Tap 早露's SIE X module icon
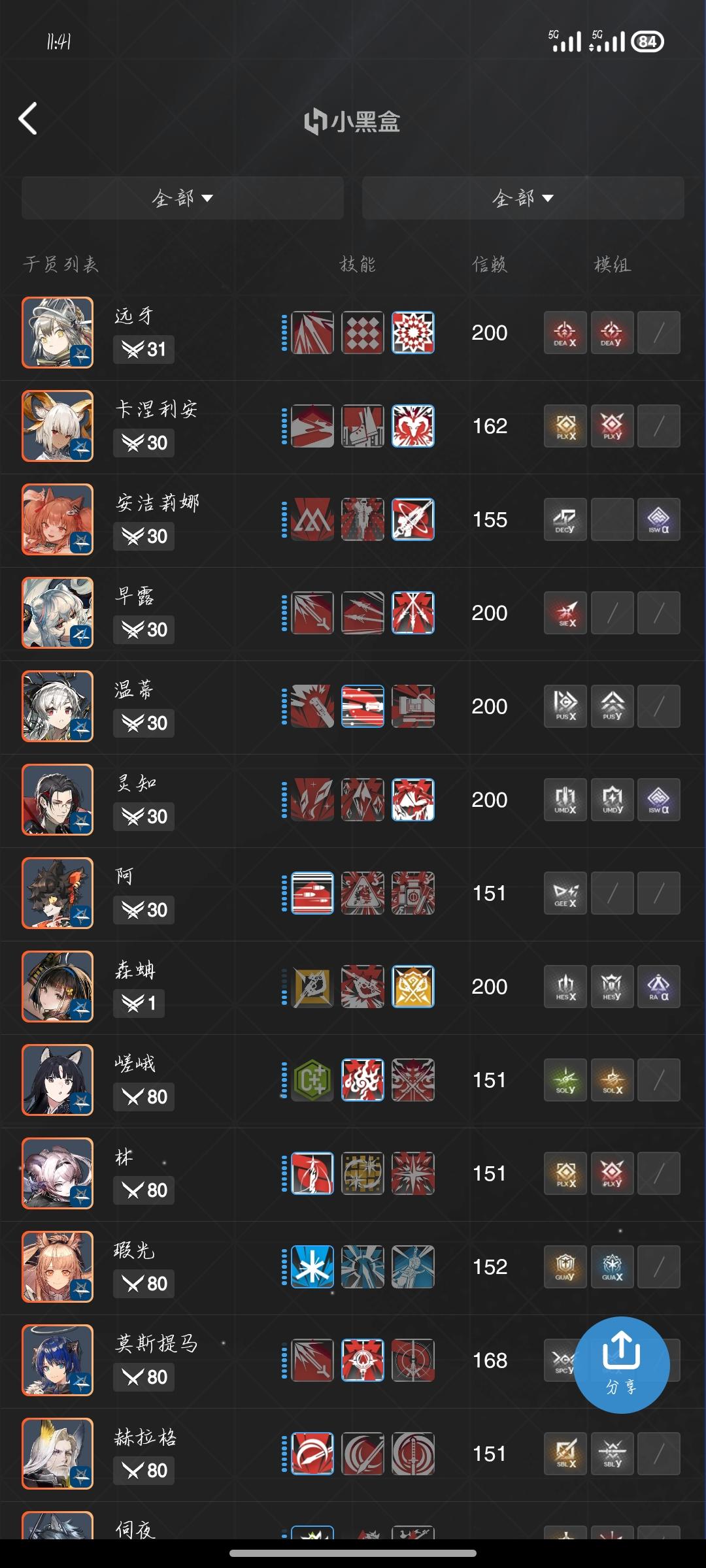This screenshot has height=1568, width=706. [x=565, y=613]
